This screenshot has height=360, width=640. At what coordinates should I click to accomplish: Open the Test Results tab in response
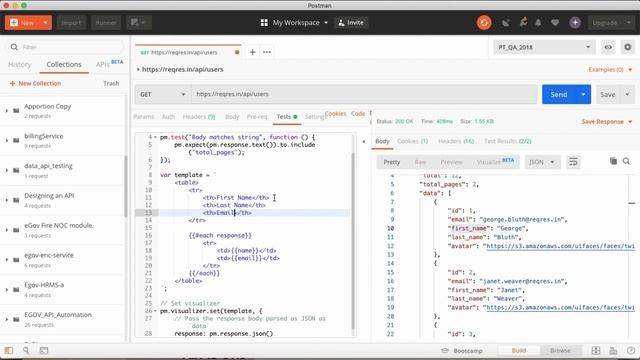tap(508, 141)
